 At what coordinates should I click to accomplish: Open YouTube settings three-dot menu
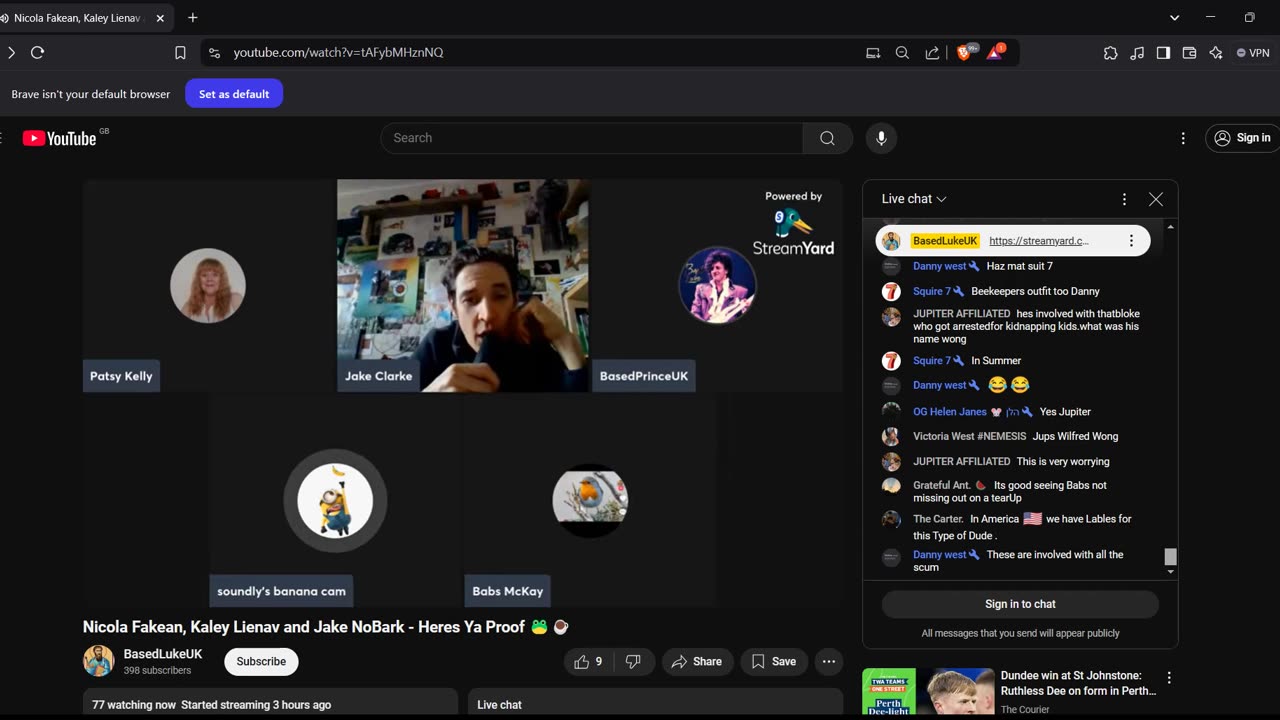click(x=1183, y=138)
